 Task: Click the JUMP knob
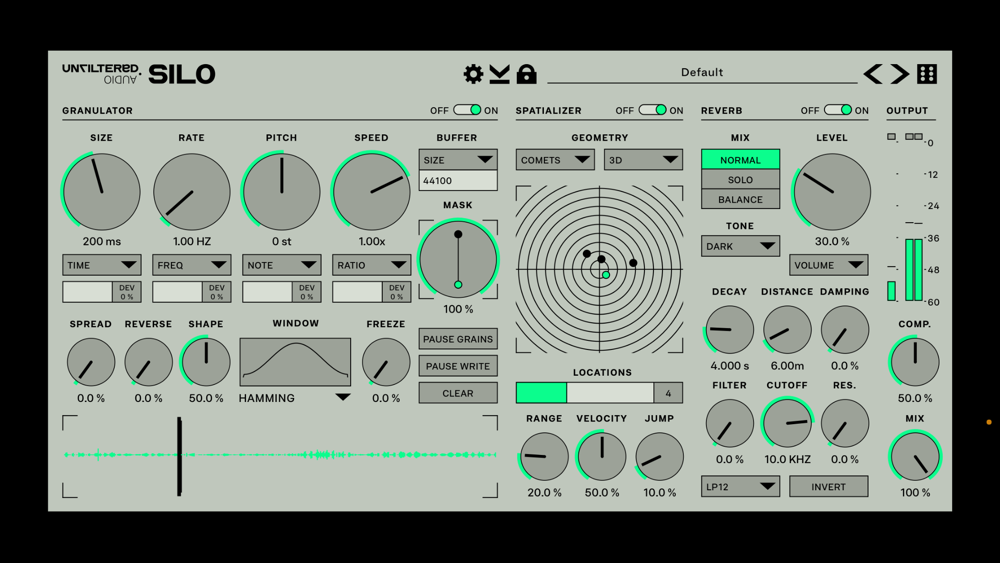tap(659, 457)
